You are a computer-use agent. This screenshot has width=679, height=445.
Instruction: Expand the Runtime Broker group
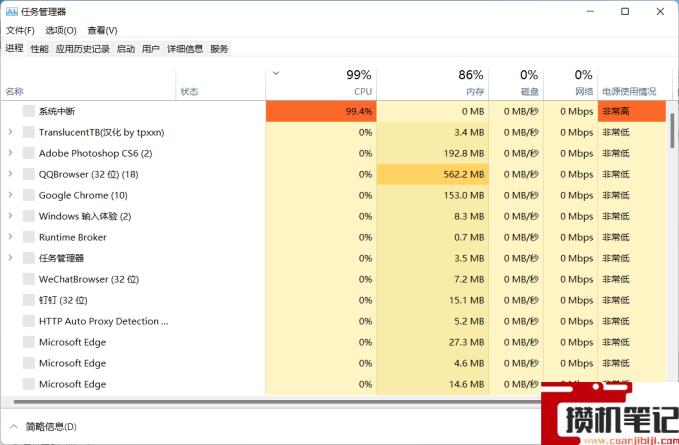coord(10,237)
